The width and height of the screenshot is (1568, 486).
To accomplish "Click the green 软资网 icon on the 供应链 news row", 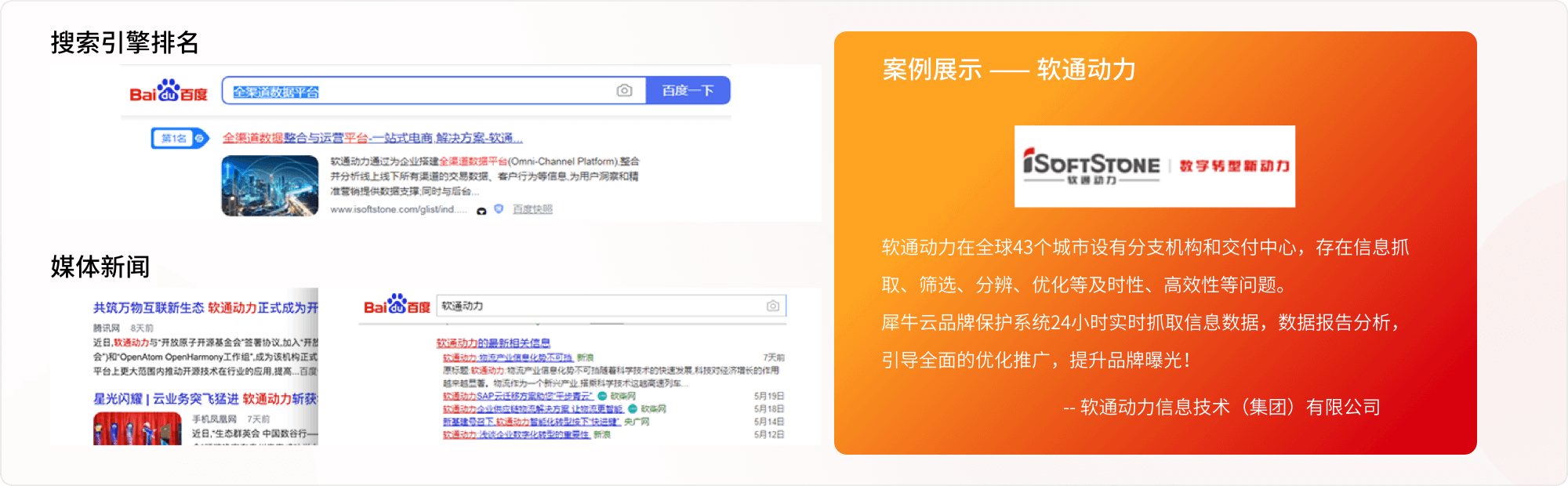I will click(x=633, y=409).
